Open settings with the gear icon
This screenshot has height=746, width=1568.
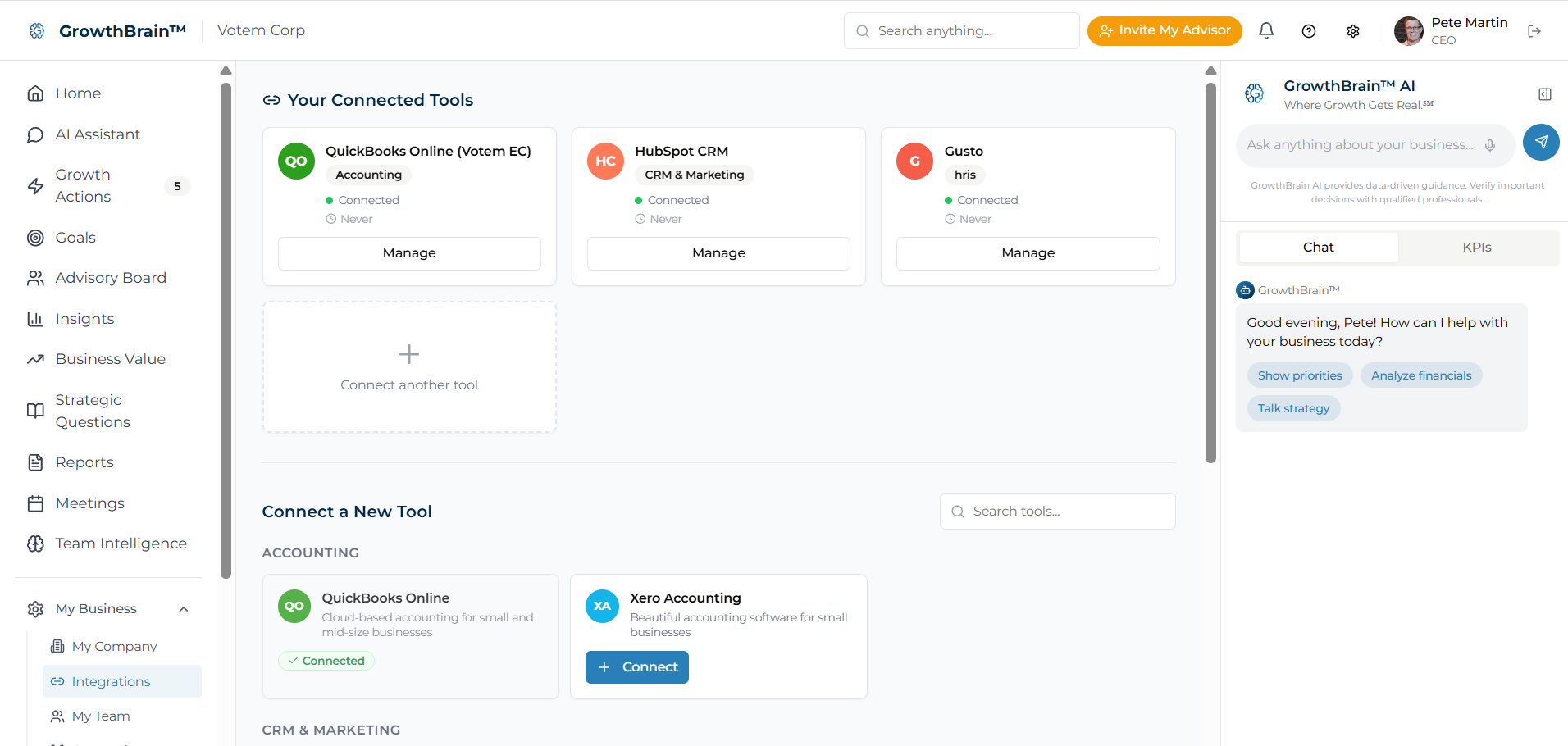[x=1353, y=30]
